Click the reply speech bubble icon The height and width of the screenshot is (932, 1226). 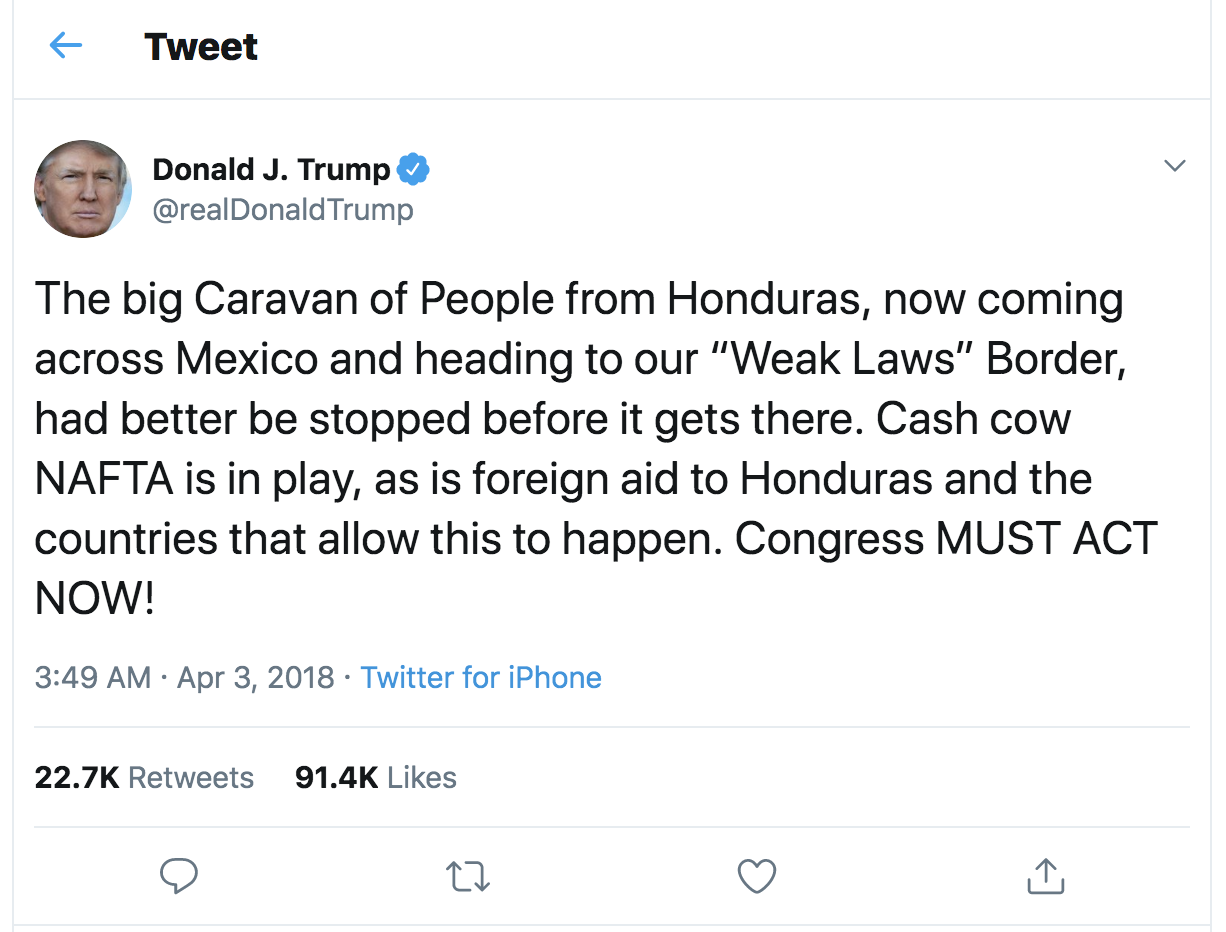click(x=179, y=876)
